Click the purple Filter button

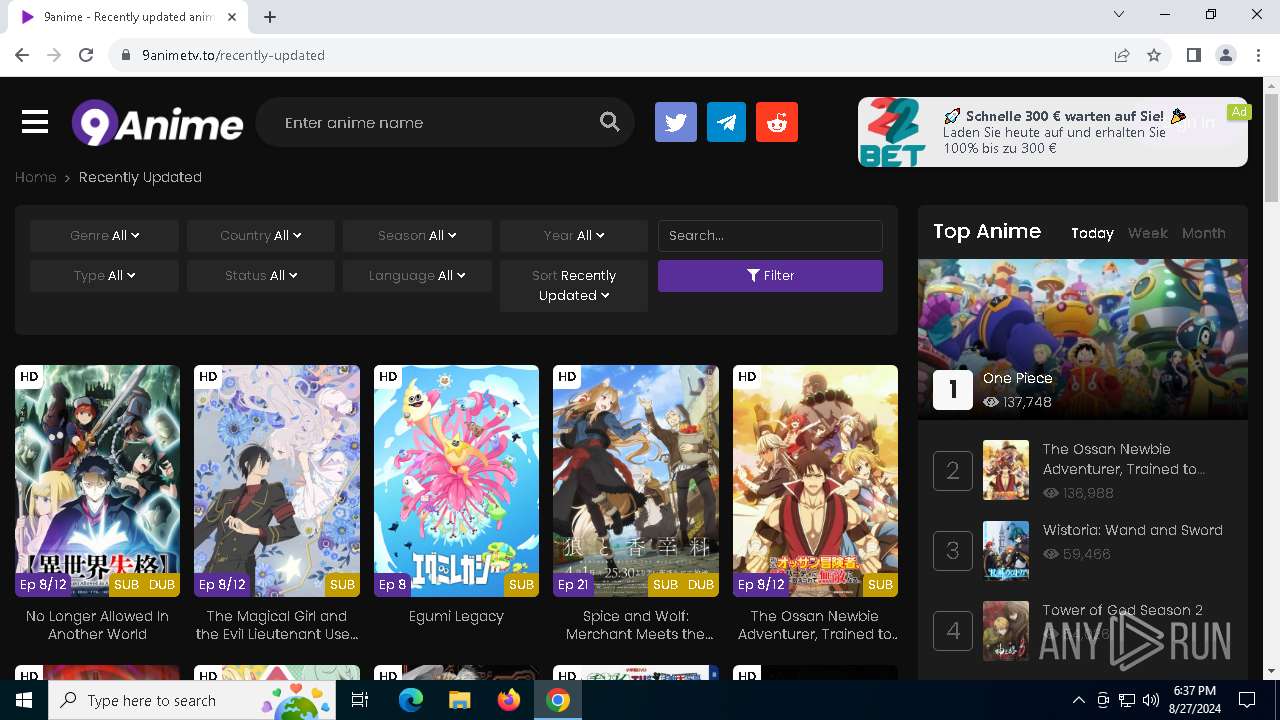click(770, 276)
